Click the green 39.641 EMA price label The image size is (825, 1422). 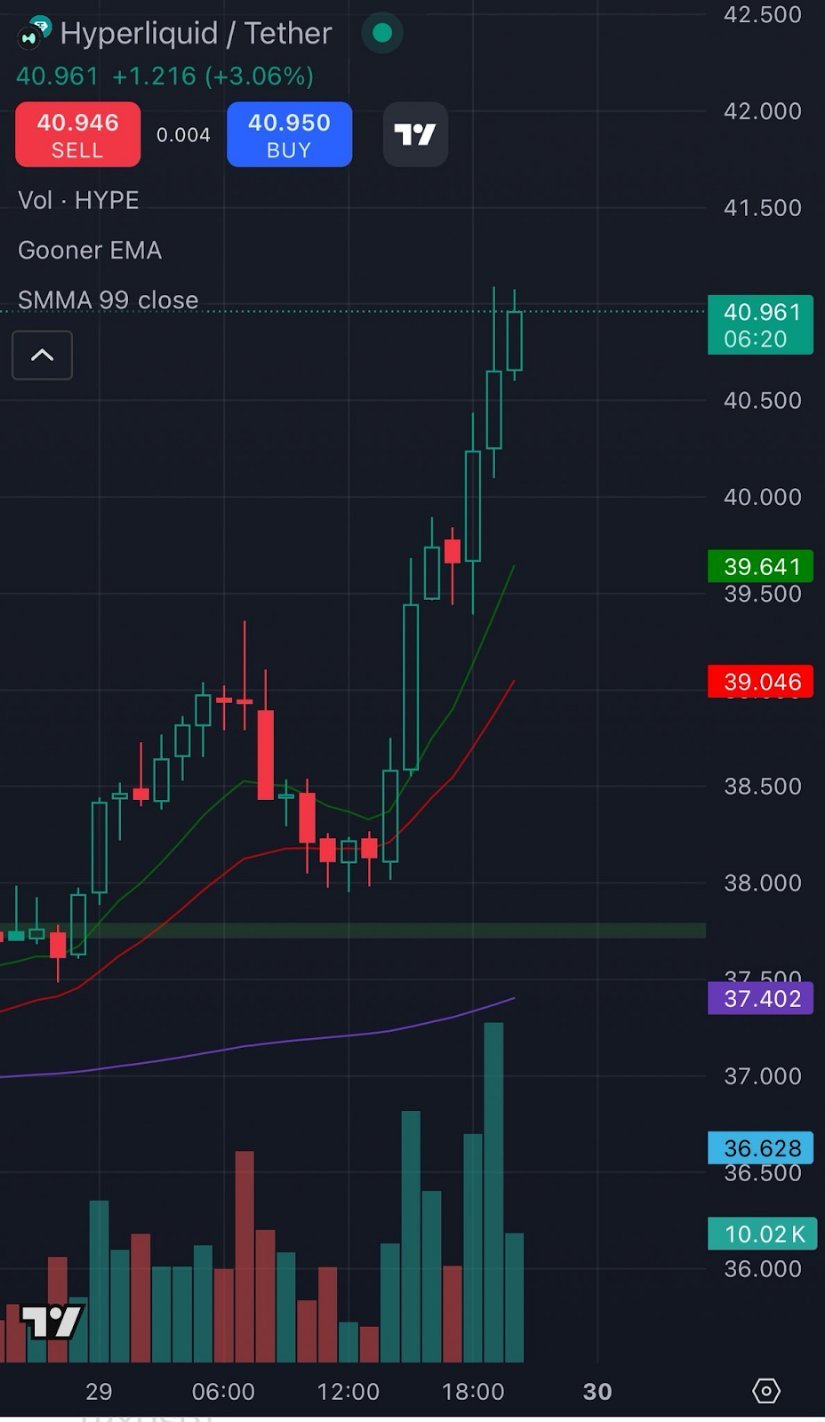762,567
